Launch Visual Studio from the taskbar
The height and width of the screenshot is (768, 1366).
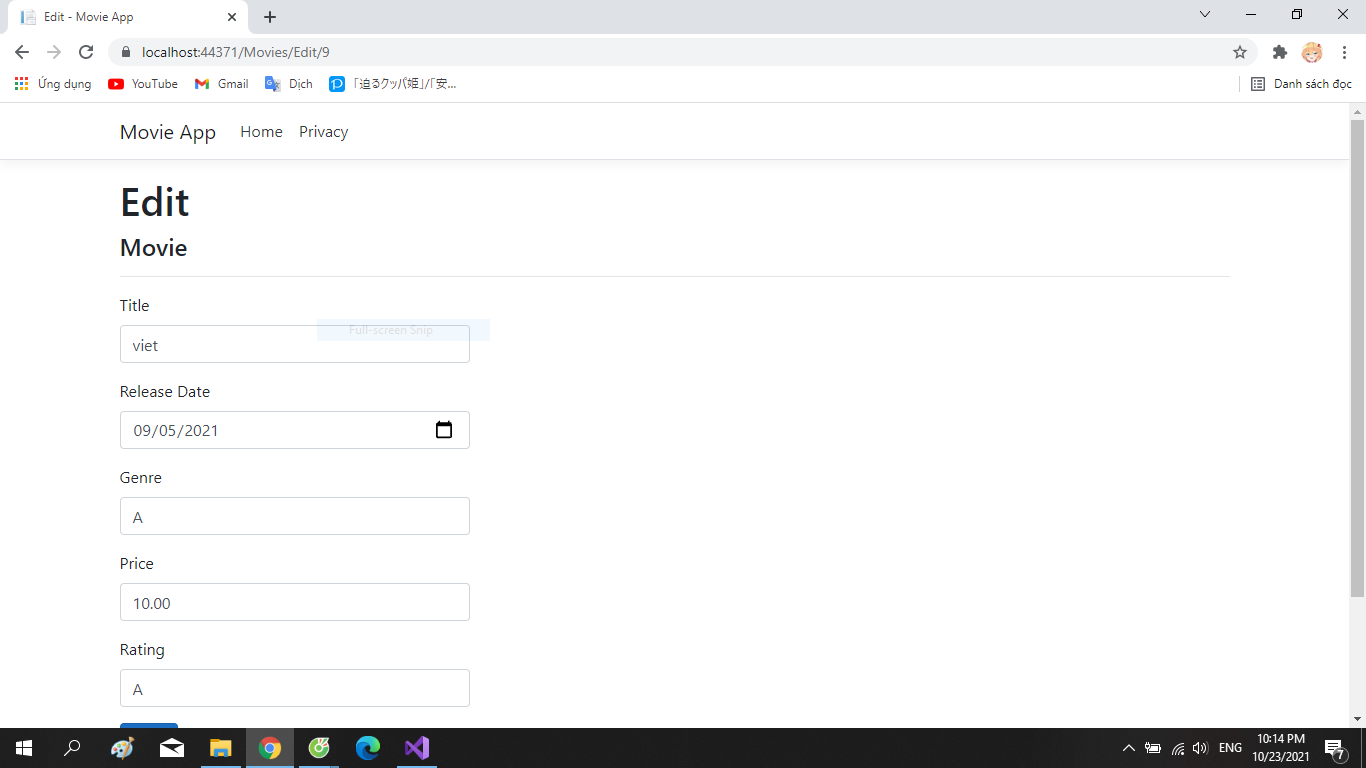(416, 747)
